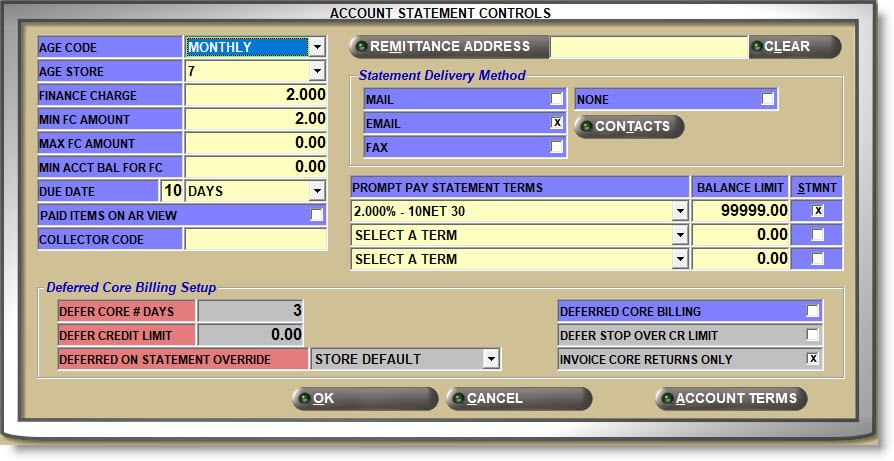Image resolution: width=894 pixels, height=461 pixels.
Task: Expand the Age Code Monthly dropdown
Action: click(317, 47)
